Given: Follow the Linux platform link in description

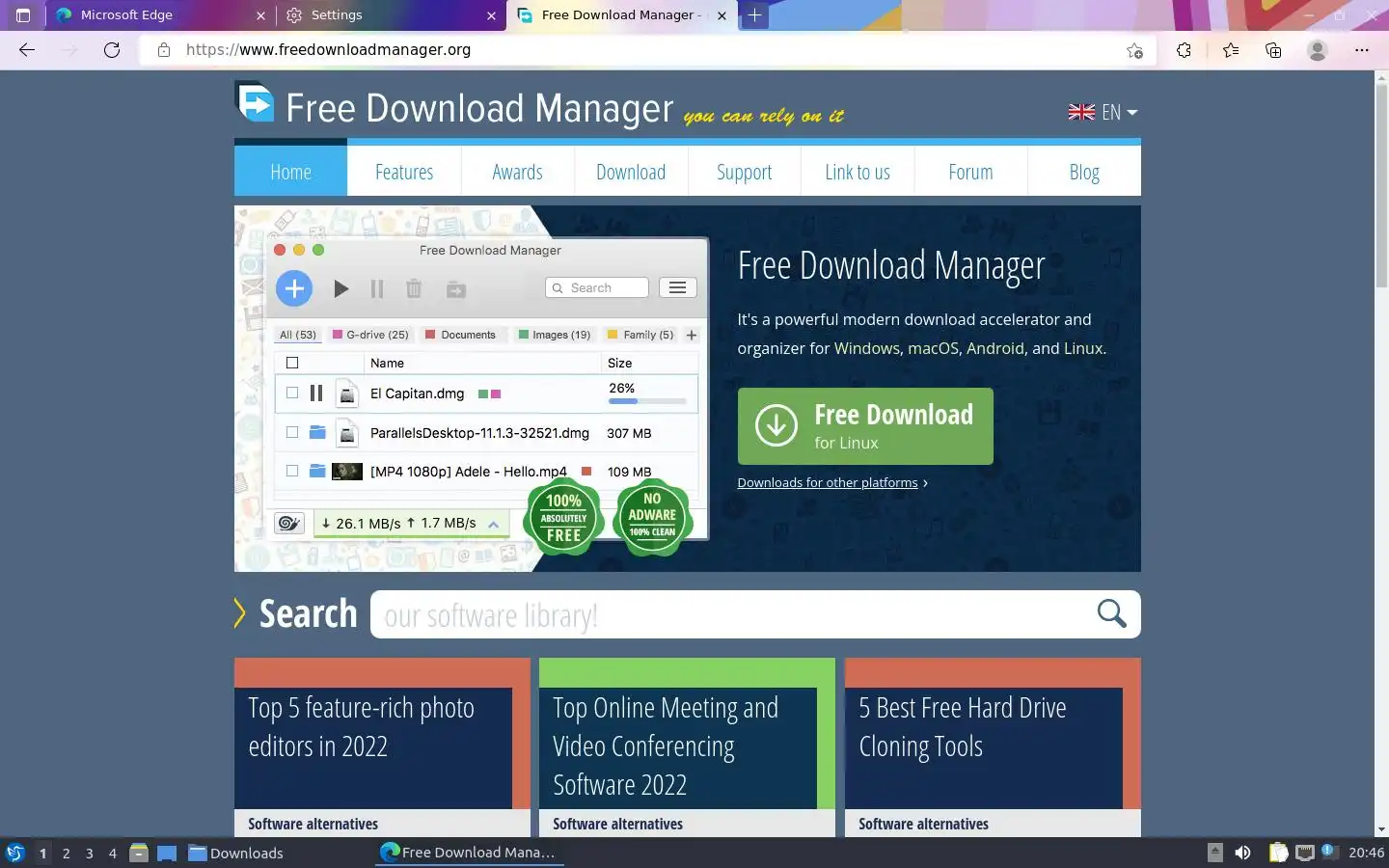Looking at the screenshot, I should coord(1083,348).
